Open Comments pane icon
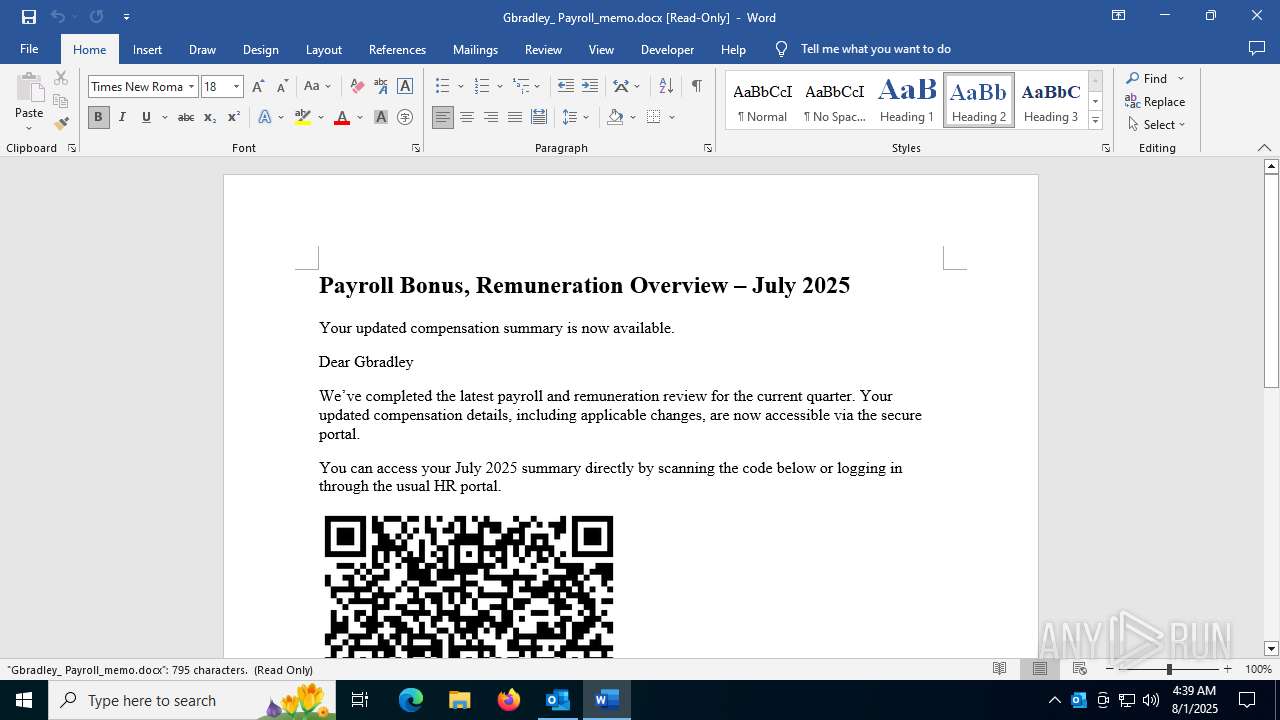The image size is (1280, 720). [x=1257, y=49]
